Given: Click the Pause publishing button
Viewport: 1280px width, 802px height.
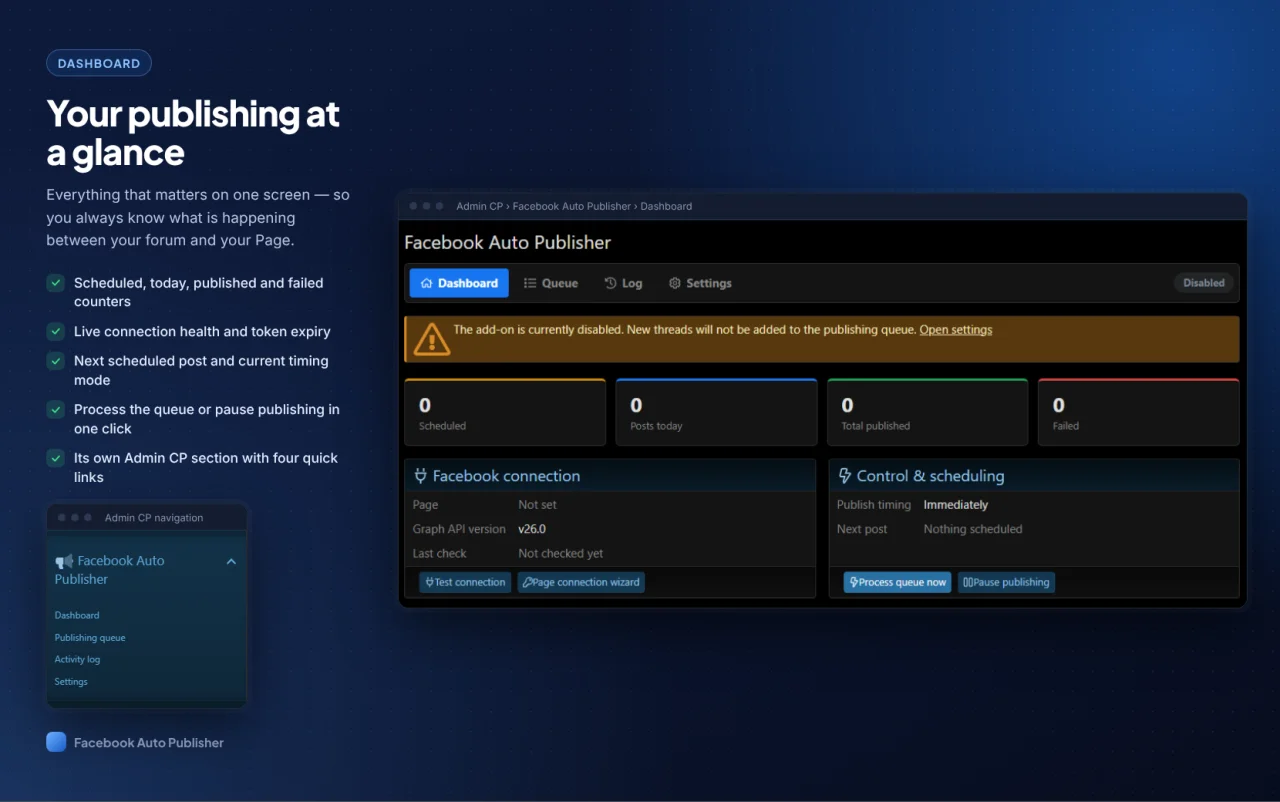Looking at the screenshot, I should [x=1007, y=582].
